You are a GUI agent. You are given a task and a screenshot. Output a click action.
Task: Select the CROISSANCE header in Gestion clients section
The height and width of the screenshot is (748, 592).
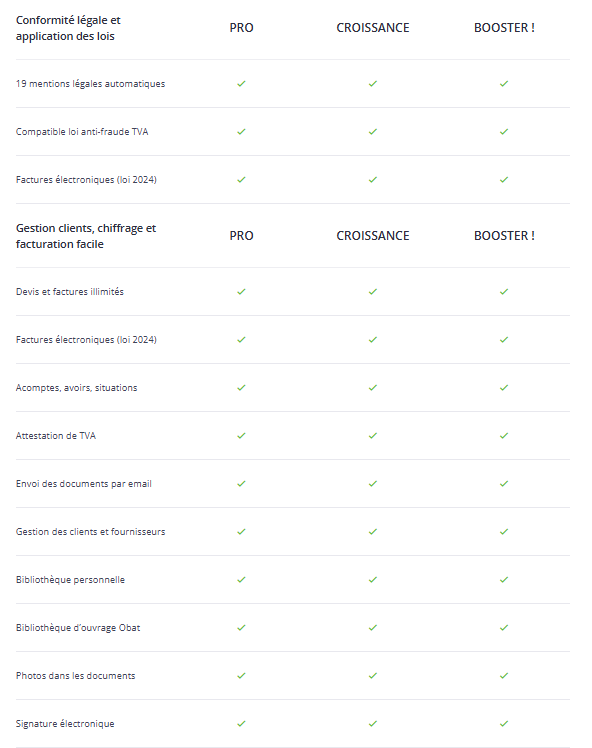373,236
